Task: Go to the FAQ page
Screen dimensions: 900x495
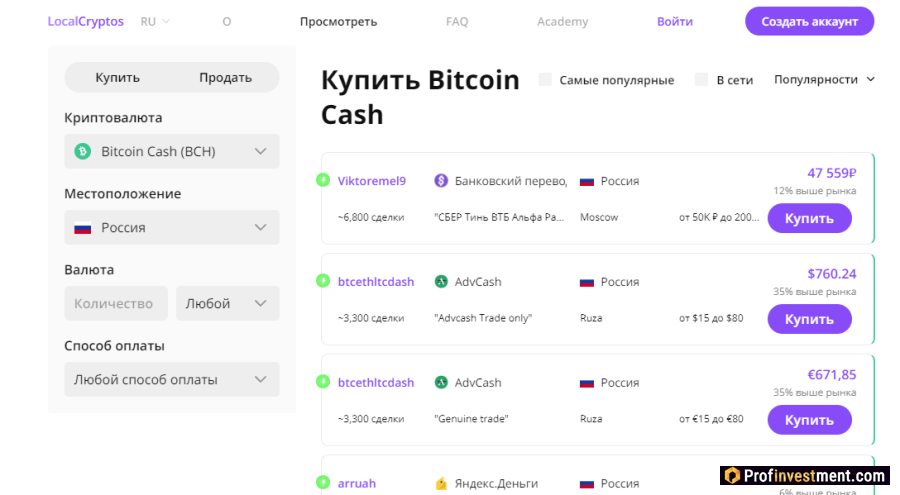Action: click(457, 22)
